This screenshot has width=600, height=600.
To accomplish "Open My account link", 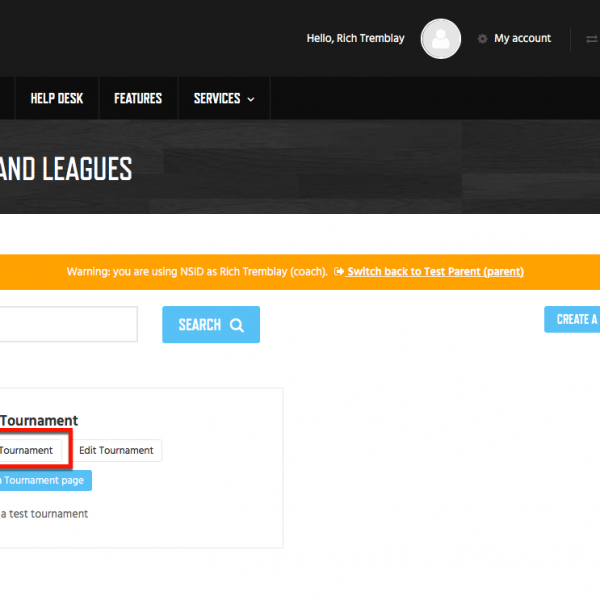I will 522,38.
